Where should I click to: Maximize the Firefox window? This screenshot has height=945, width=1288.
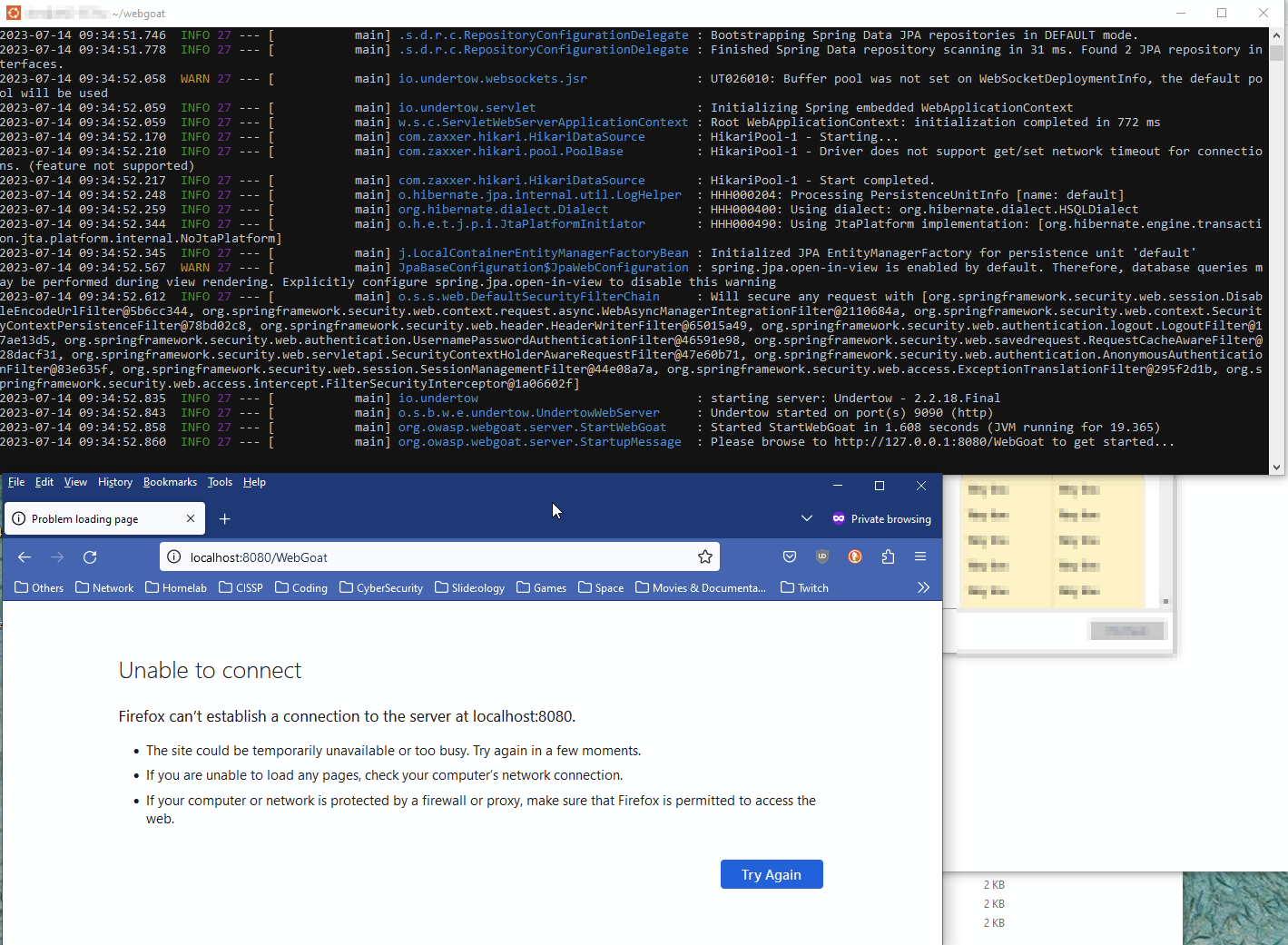click(x=880, y=486)
